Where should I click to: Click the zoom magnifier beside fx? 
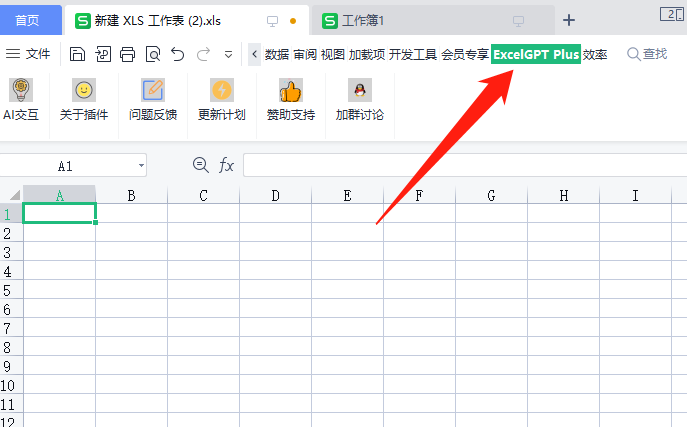tap(200, 165)
